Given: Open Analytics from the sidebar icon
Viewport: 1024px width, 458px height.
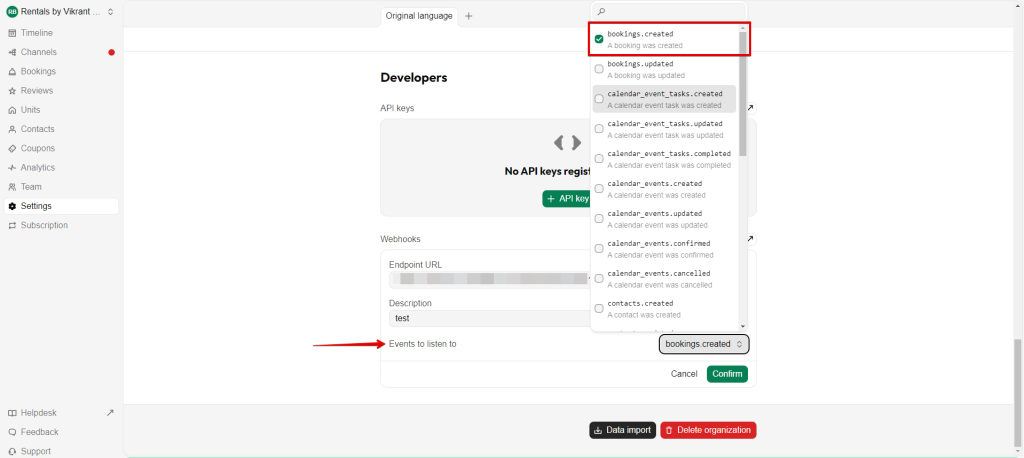Looking at the screenshot, I should [12, 168].
